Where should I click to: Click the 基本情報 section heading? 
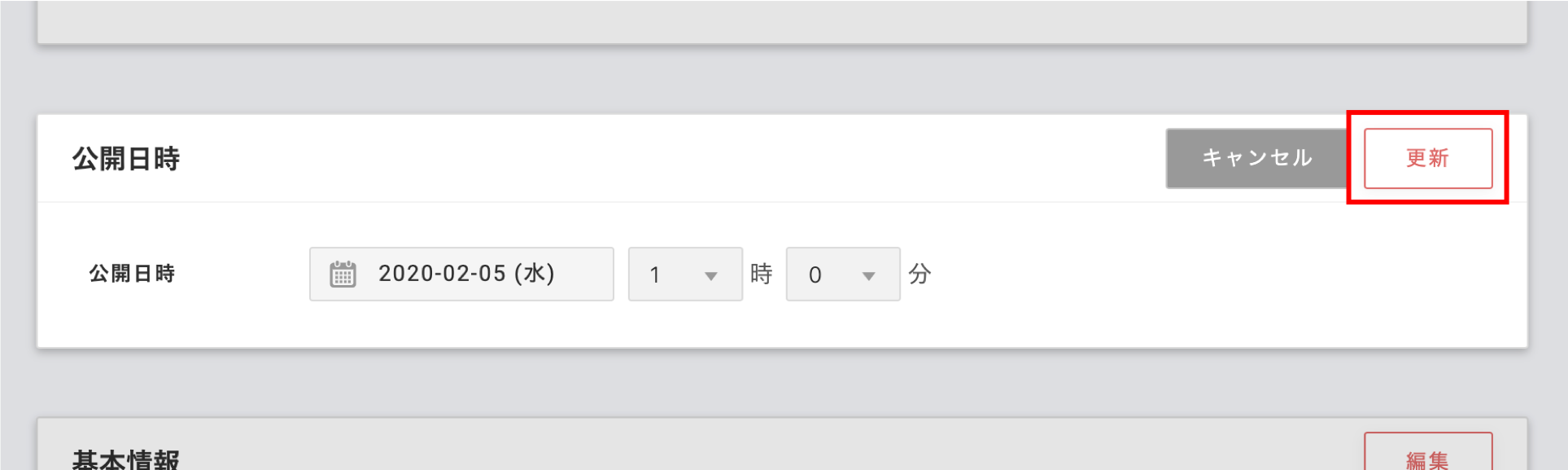click(126, 459)
